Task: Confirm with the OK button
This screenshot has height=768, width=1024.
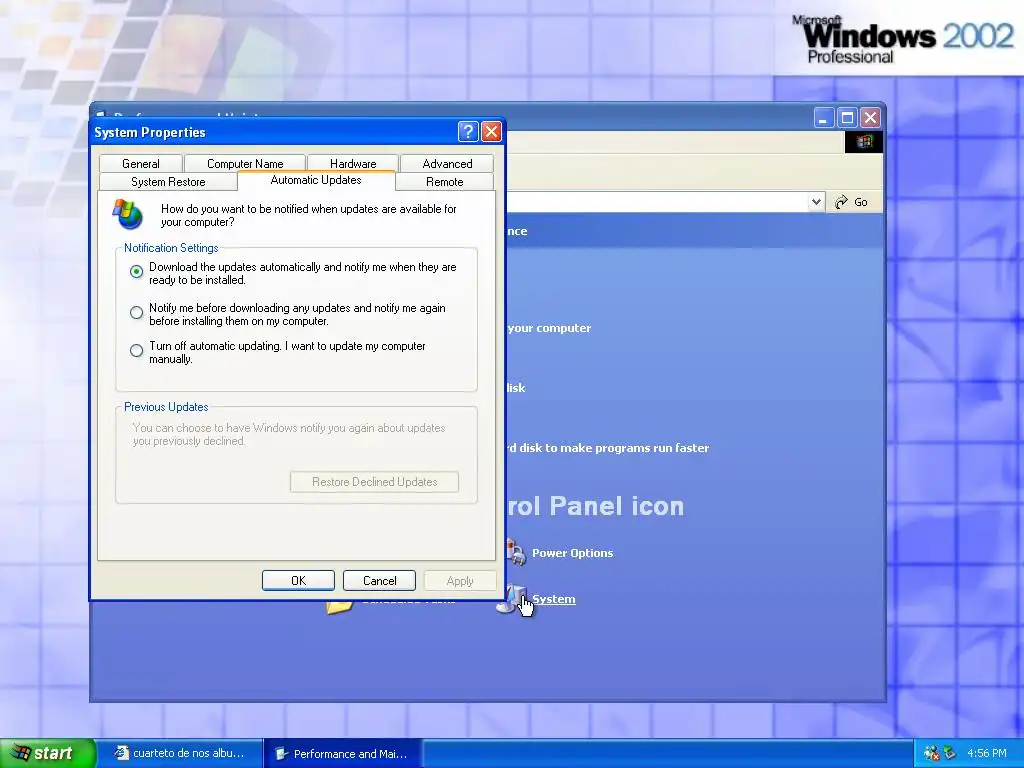Action: (298, 581)
